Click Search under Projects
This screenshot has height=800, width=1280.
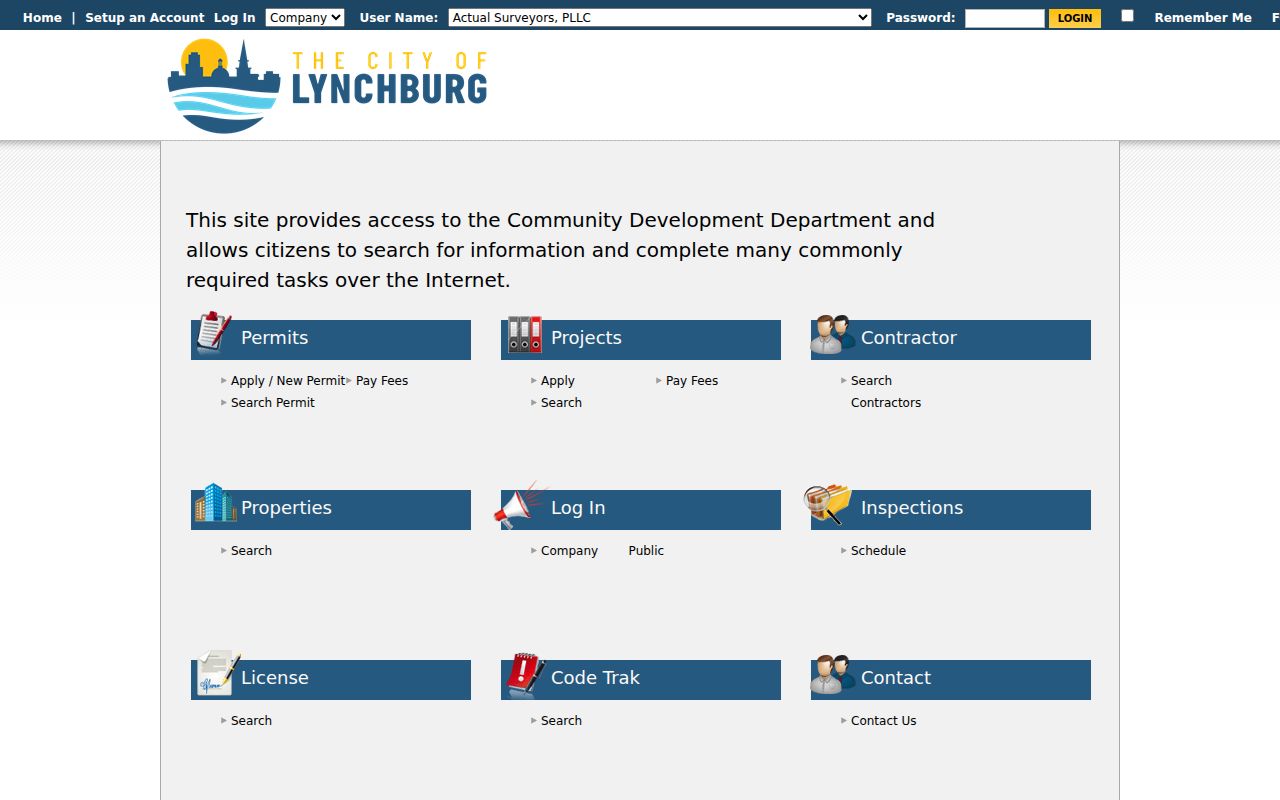561,403
